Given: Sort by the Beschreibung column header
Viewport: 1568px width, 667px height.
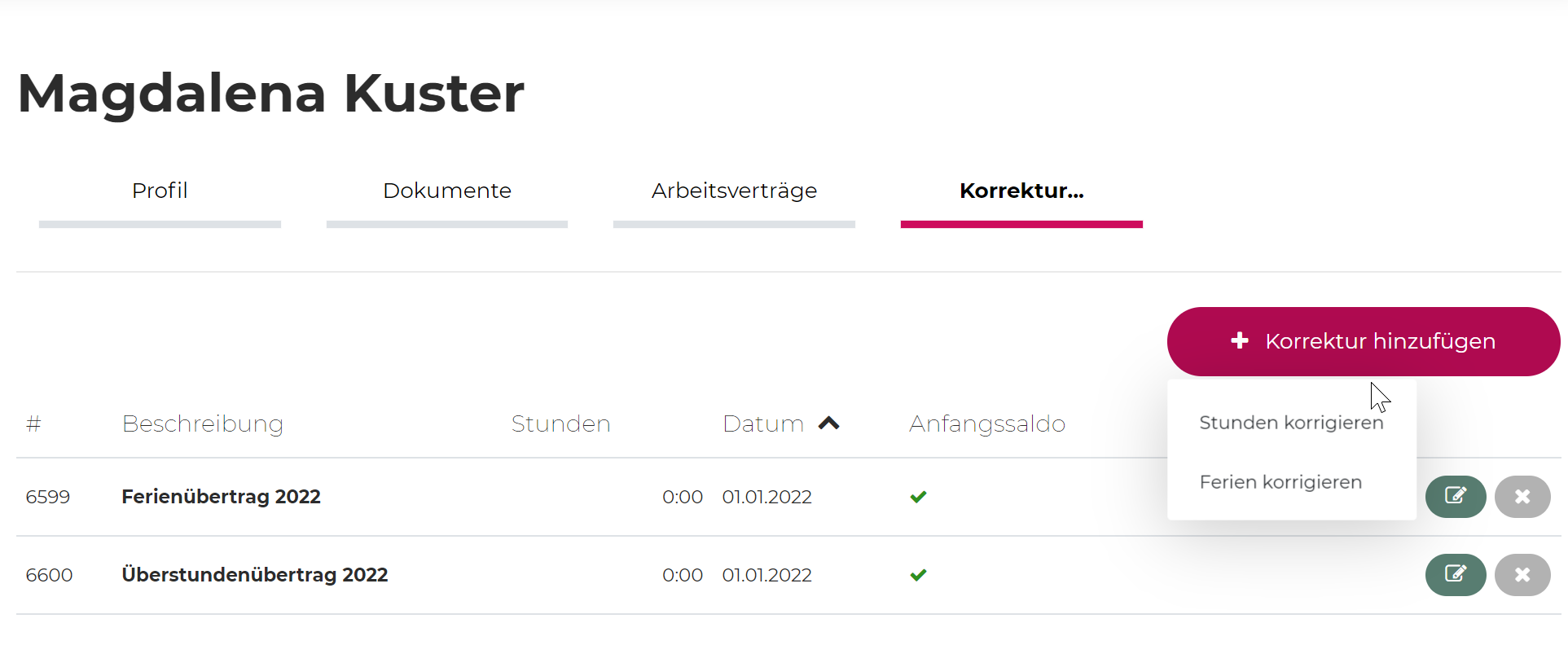Looking at the screenshot, I should click(203, 423).
